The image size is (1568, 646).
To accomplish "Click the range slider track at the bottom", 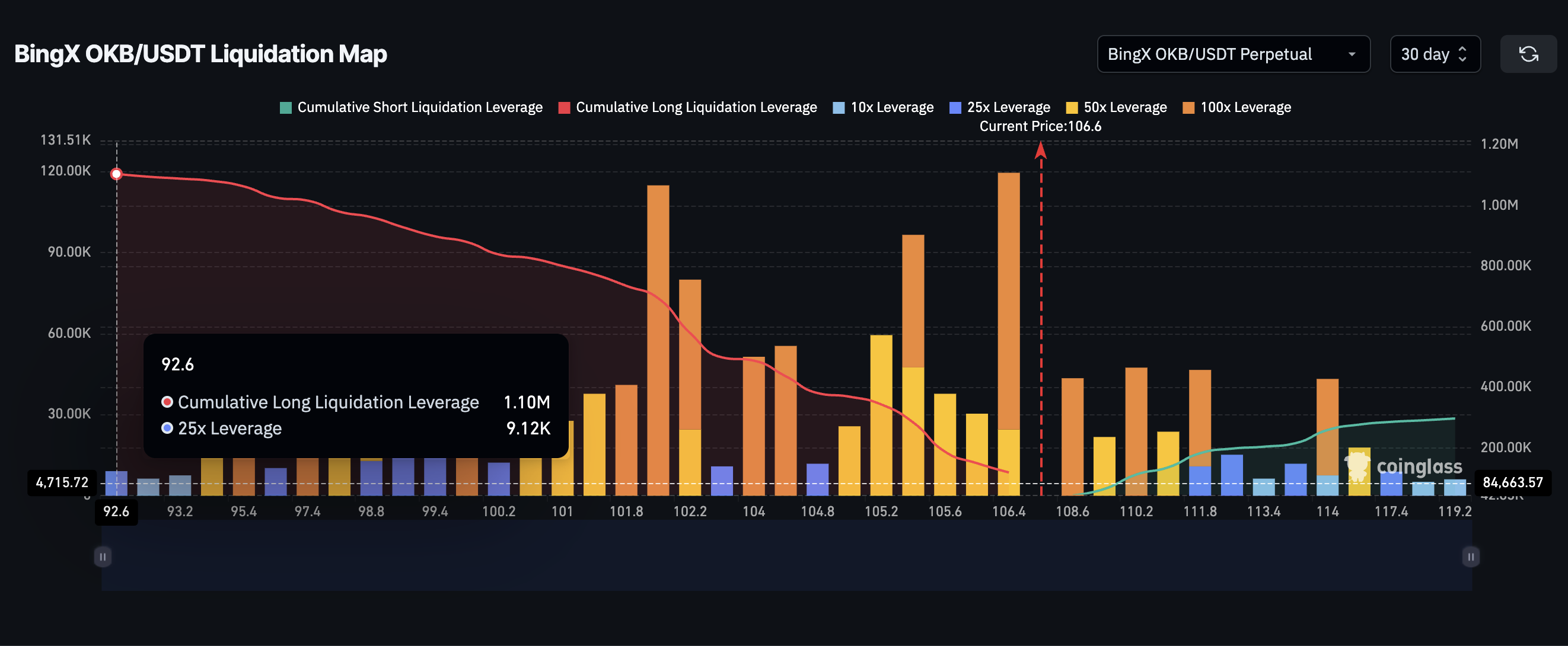I will pyautogui.click(x=785, y=556).
